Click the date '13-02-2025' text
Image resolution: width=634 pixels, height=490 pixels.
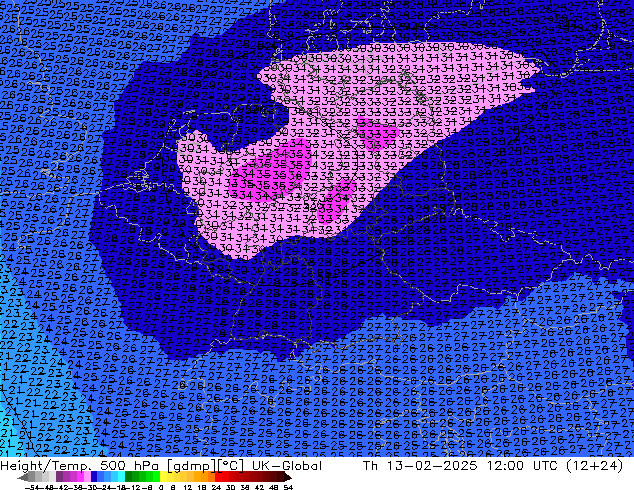(x=432, y=466)
